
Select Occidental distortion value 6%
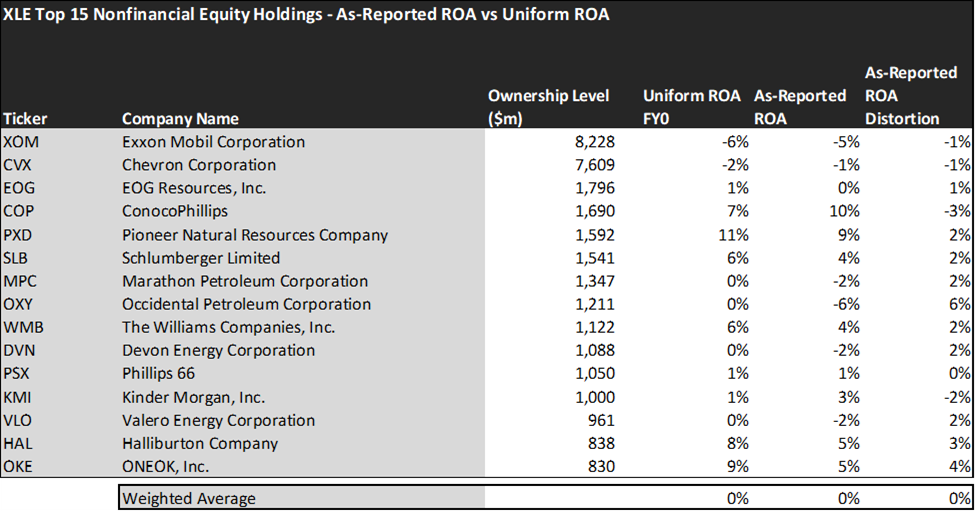coord(960,305)
